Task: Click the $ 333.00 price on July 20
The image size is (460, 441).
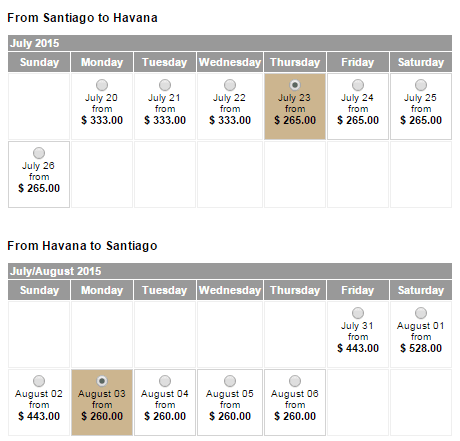Action: click(102, 120)
